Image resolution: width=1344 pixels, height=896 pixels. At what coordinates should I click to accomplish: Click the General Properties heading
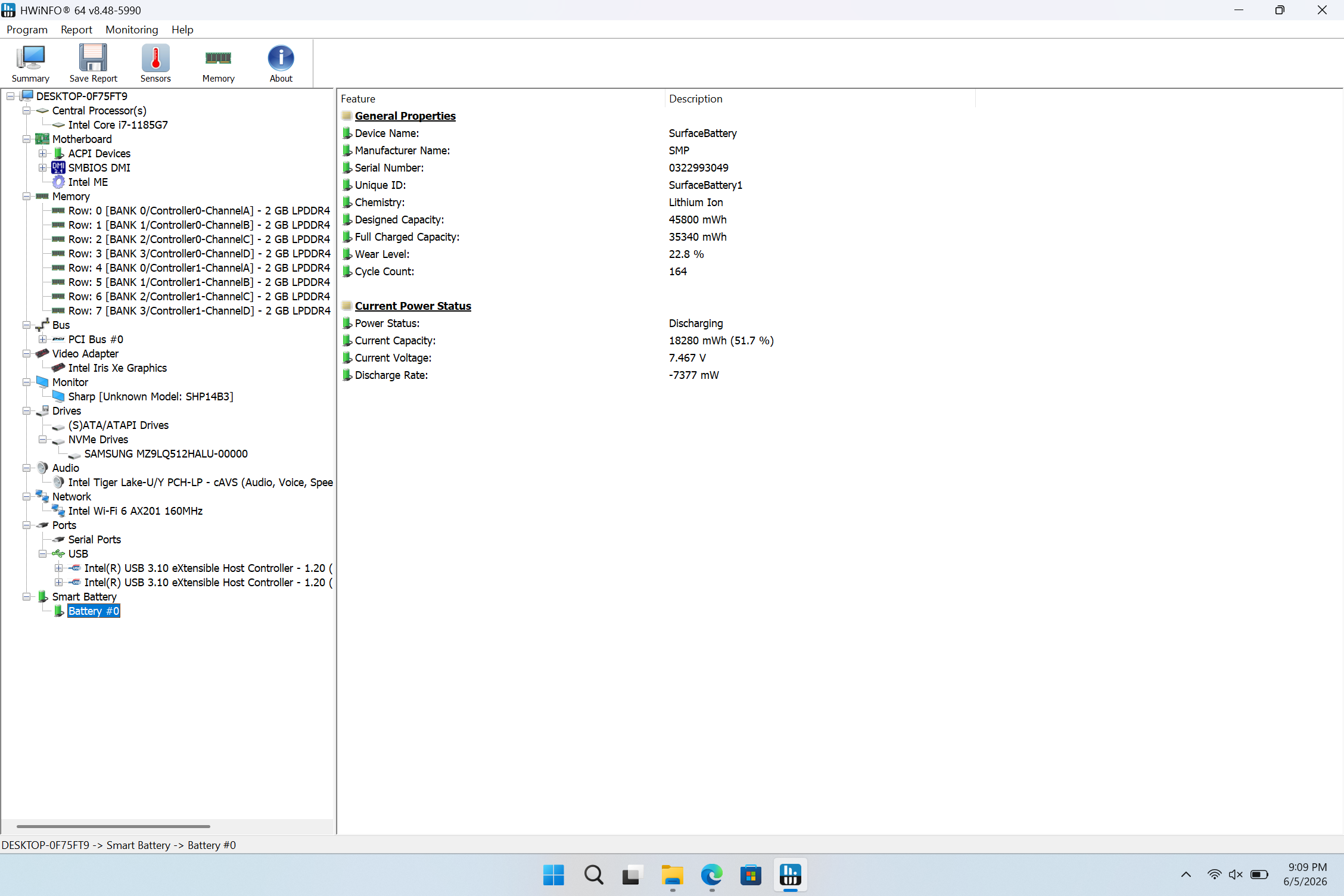(x=405, y=116)
